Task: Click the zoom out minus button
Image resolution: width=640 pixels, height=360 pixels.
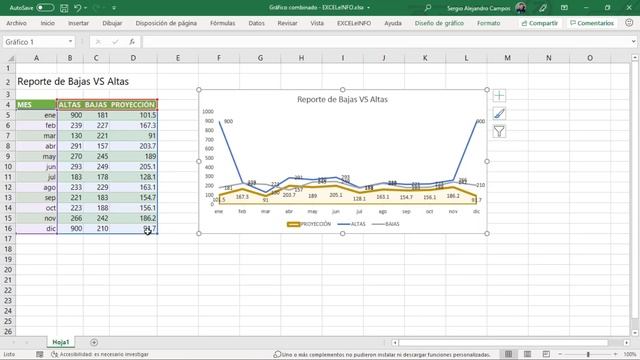Action: tap(560, 354)
